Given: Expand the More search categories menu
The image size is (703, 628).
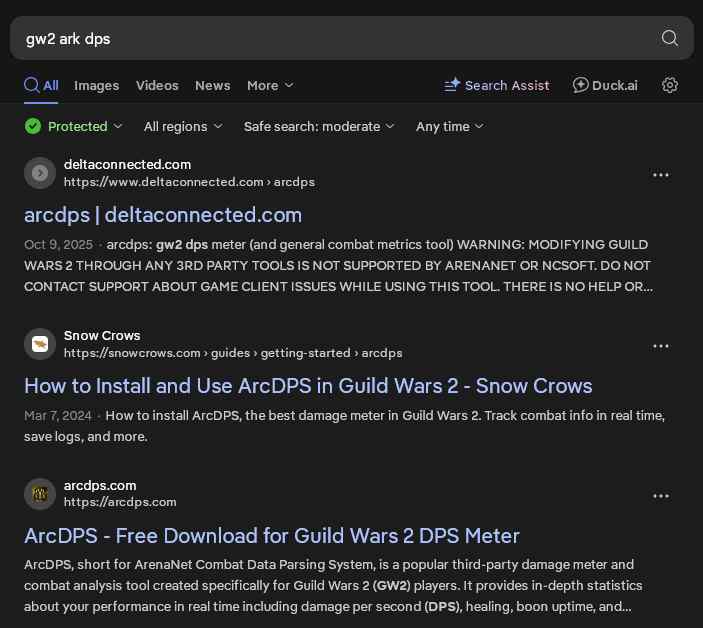Looking at the screenshot, I should coord(270,85).
